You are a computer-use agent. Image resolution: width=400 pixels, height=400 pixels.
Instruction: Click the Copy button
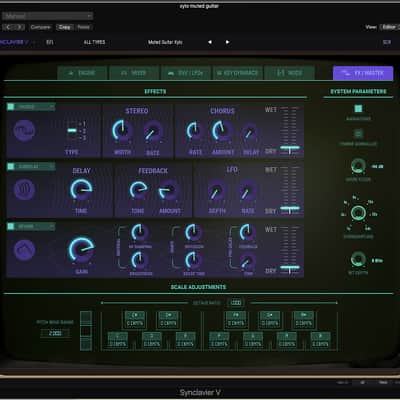click(x=64, y=27)
